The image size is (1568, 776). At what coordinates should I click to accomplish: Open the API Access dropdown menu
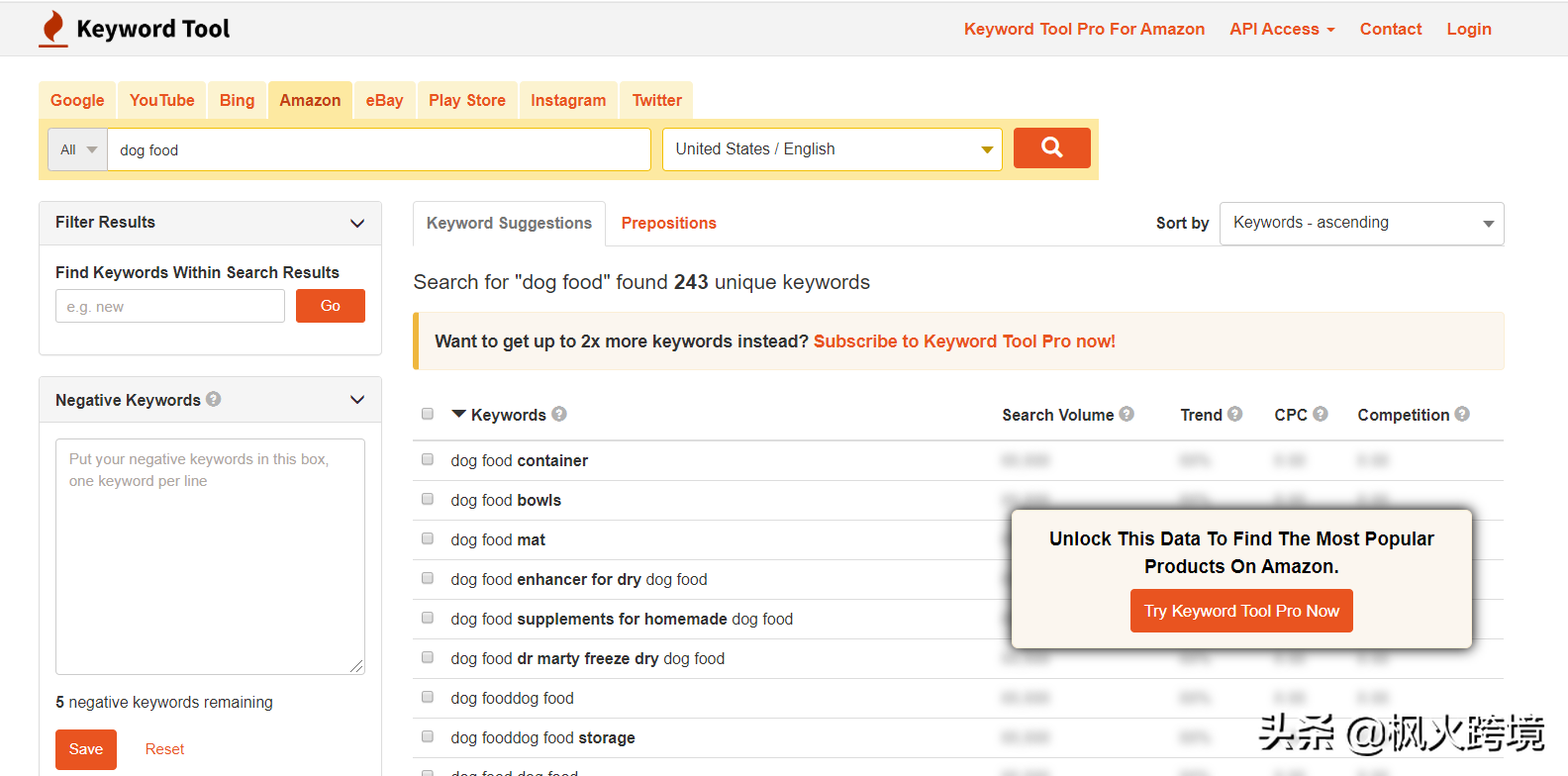pyautogui.click(x=1282, y=29)
